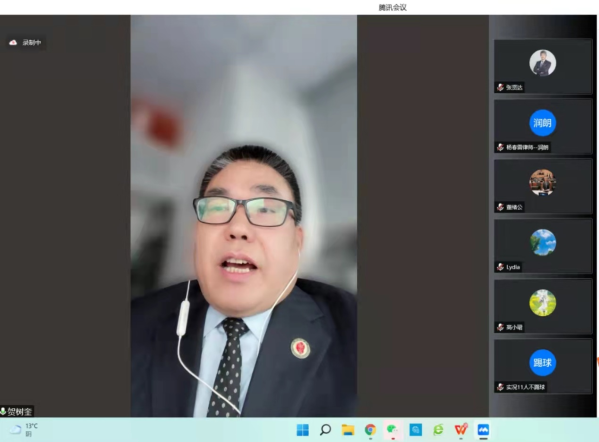Open the Windows Start menu

click(x=303, y=430)
